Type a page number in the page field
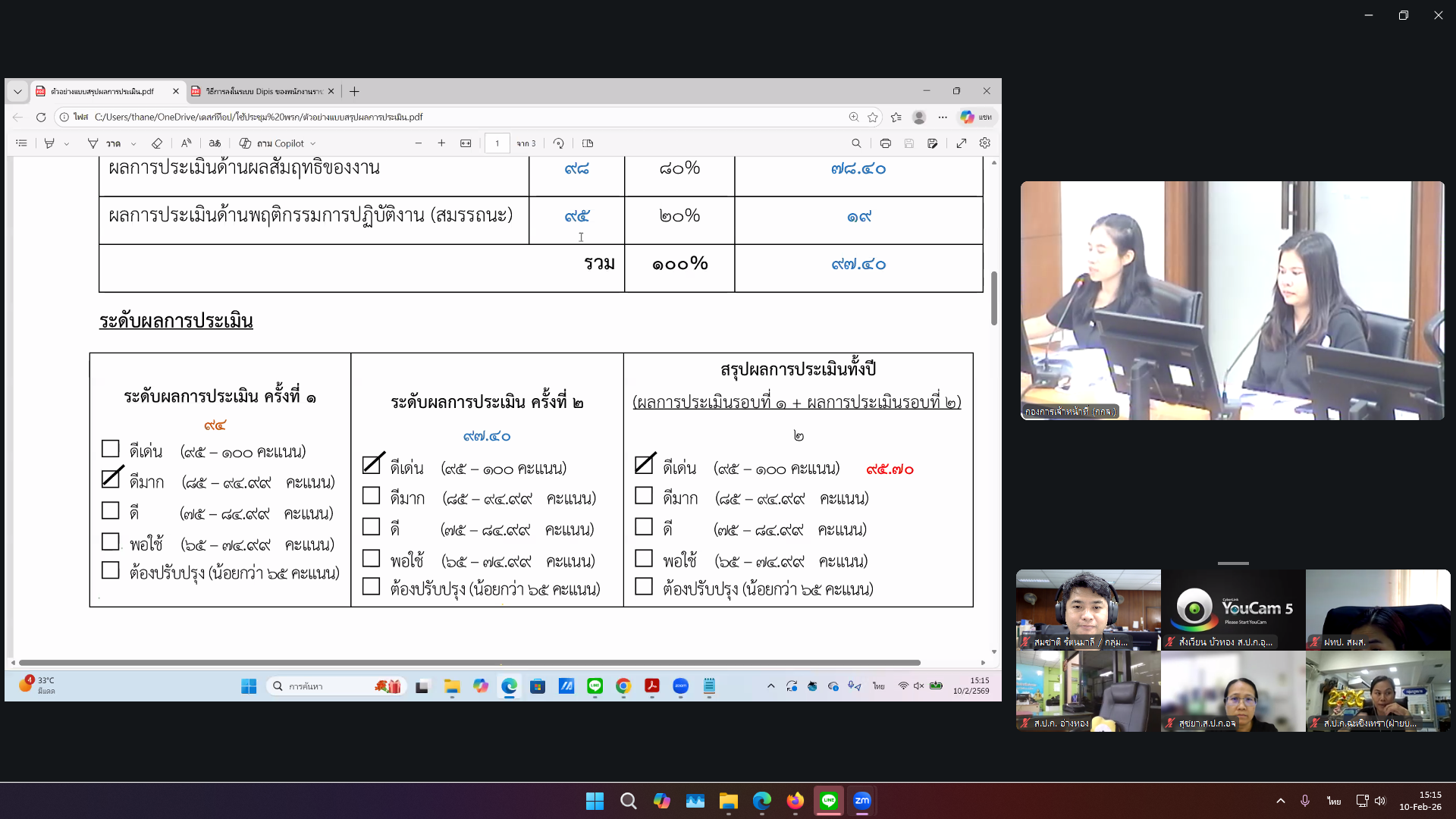The height and width of the screenshot is (819, 1456). 497,143
